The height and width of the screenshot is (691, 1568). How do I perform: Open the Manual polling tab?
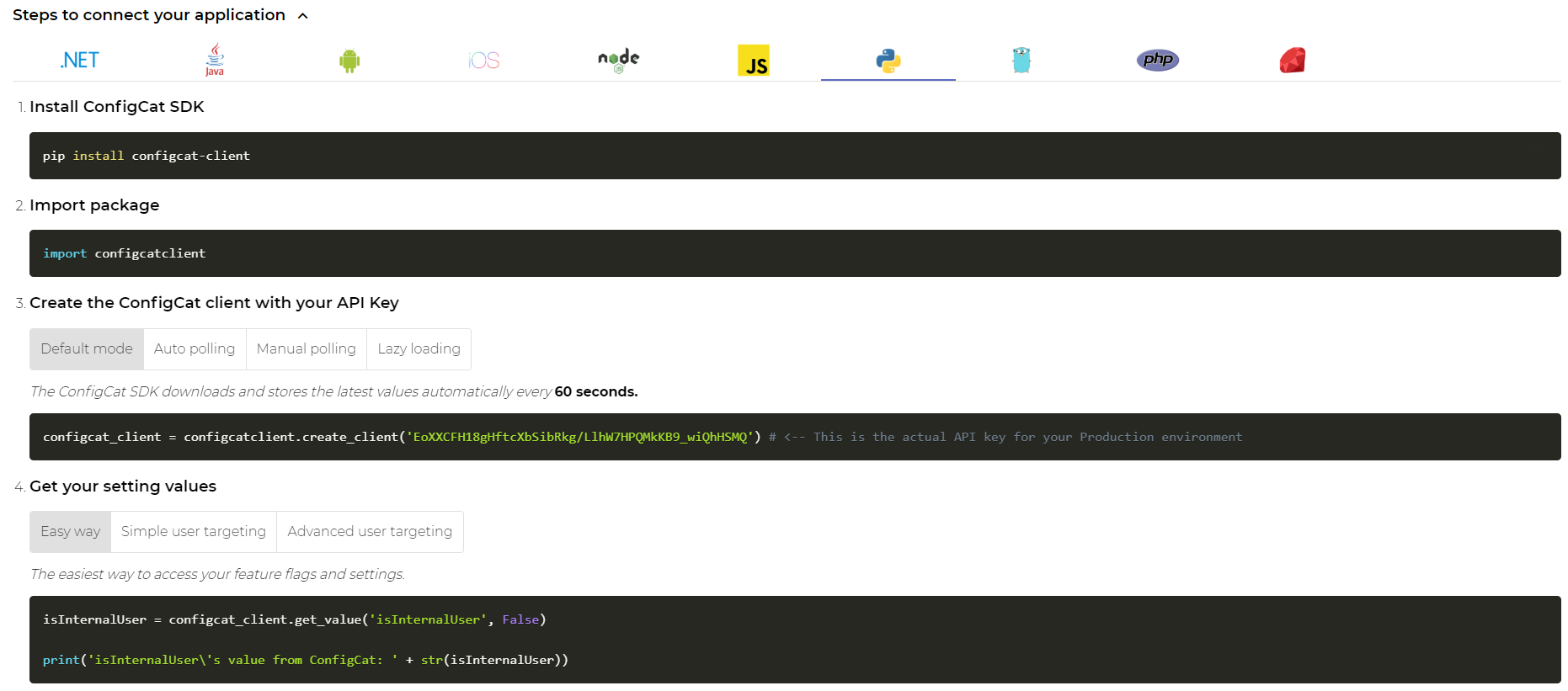[307, 349]
